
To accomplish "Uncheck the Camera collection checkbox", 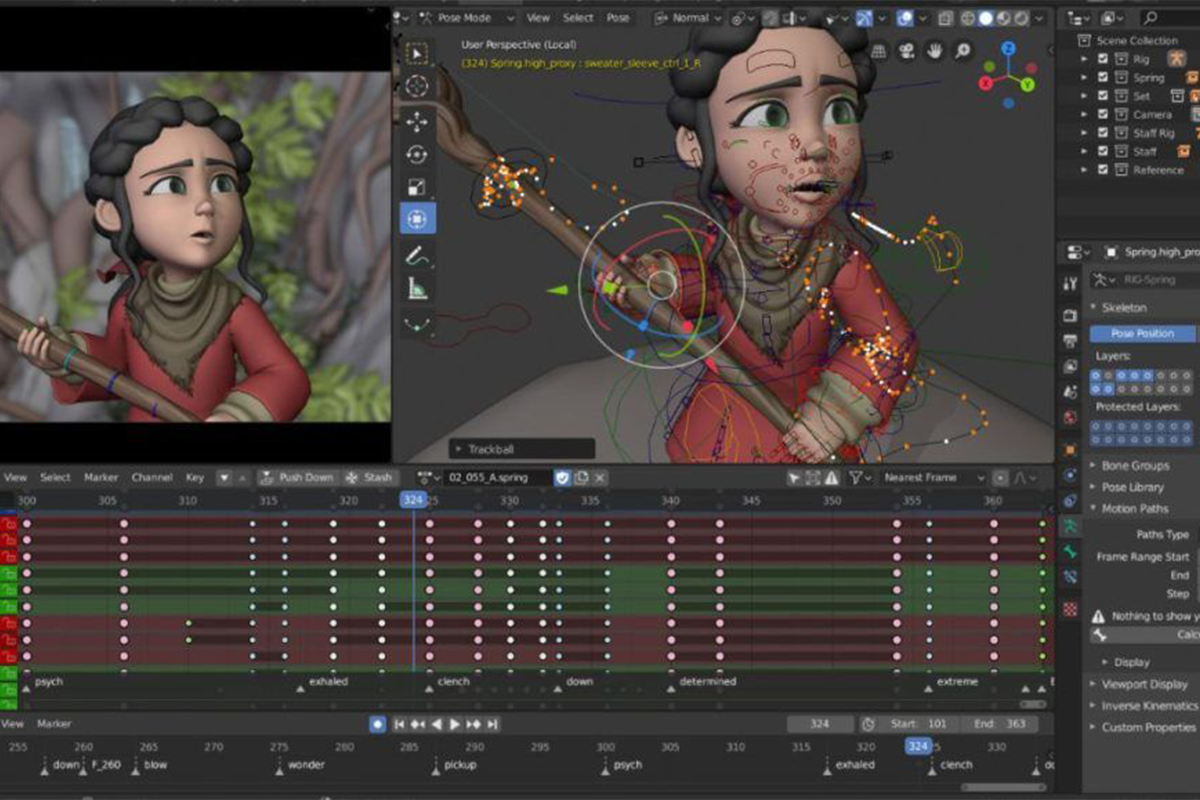I will (1103, 115).
